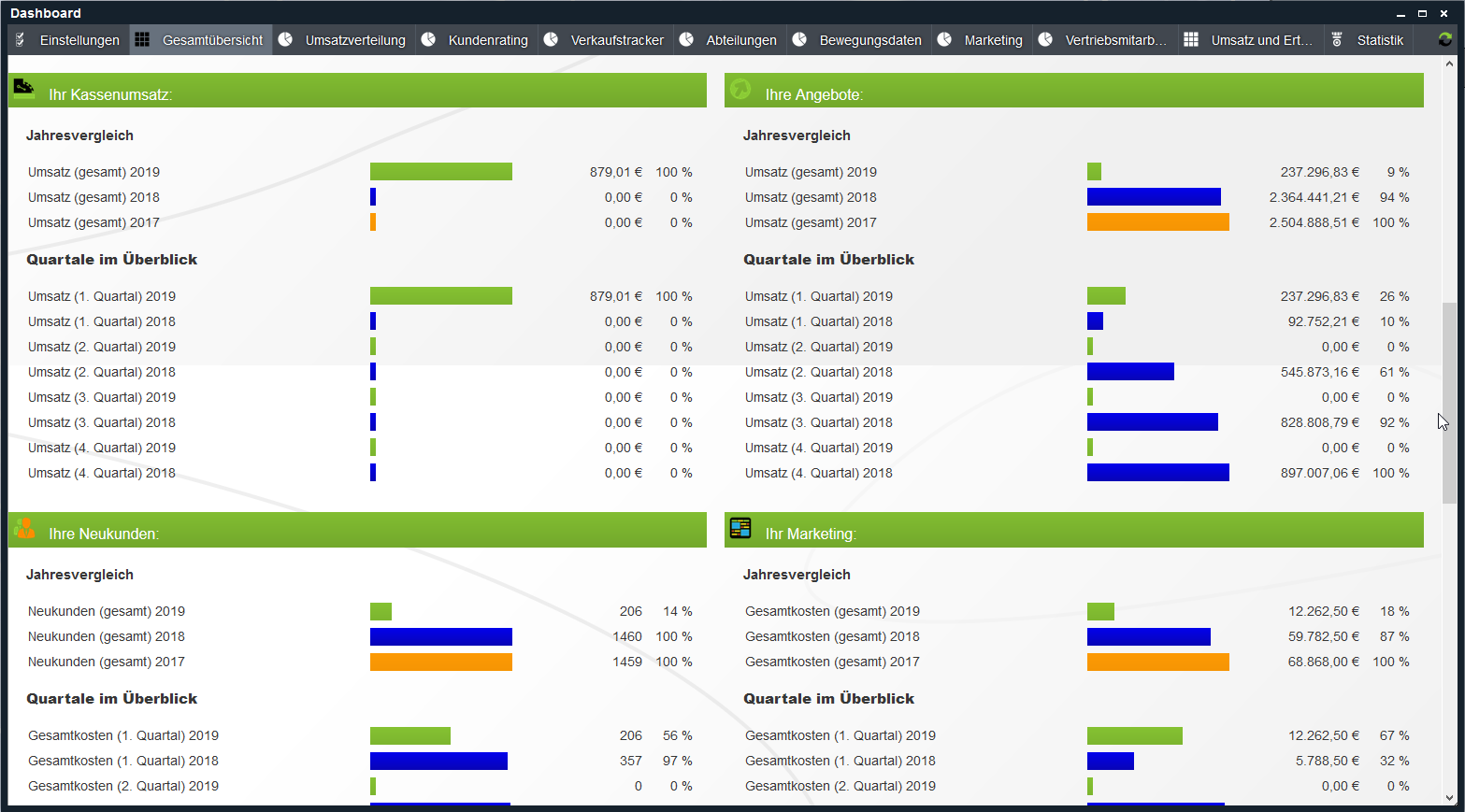Click the scrollbar down arrow
Viewport: 1465px width, 812px height.
[1449, 798]
